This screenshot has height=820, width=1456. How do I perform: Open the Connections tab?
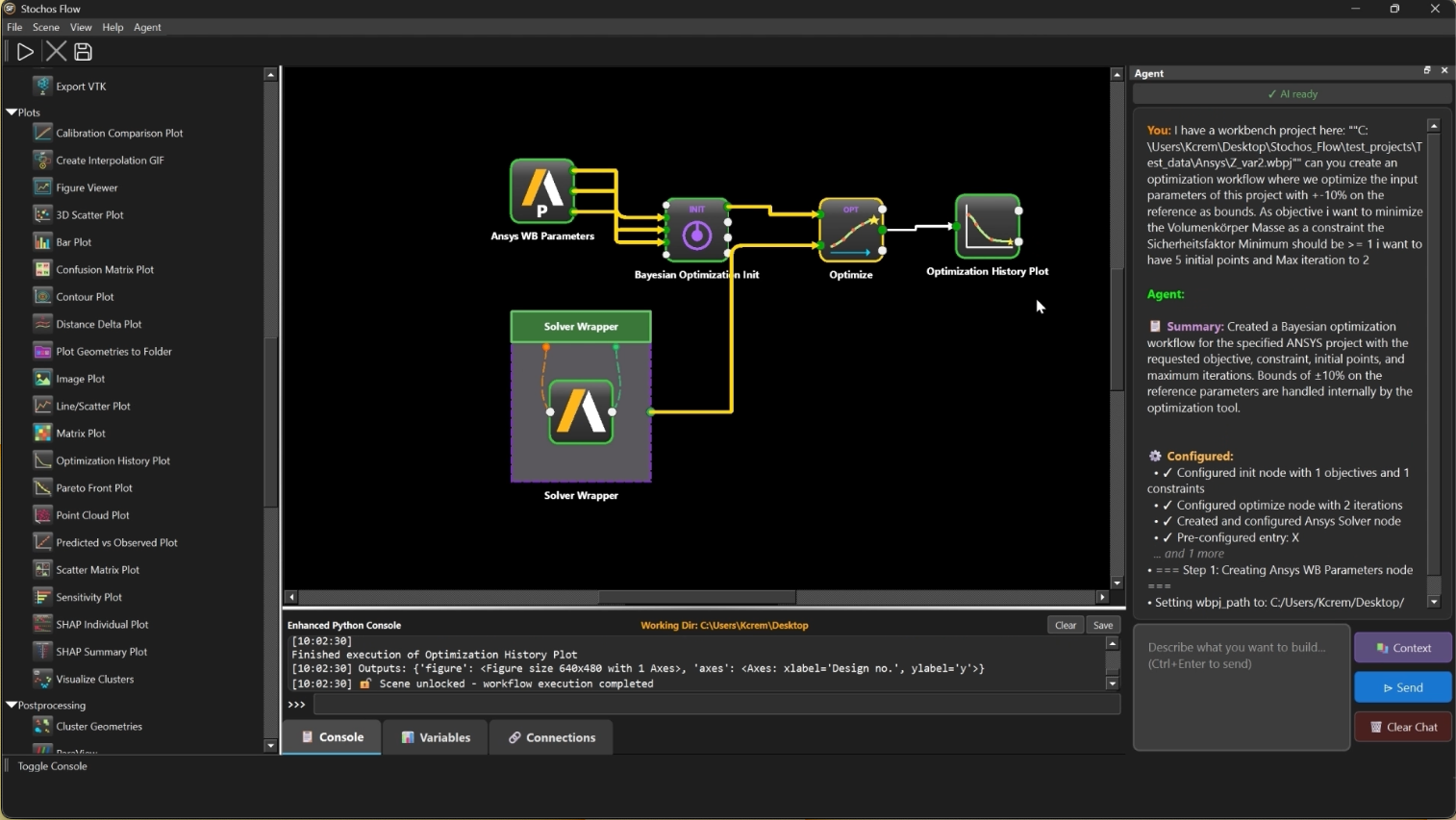point(552,737)
